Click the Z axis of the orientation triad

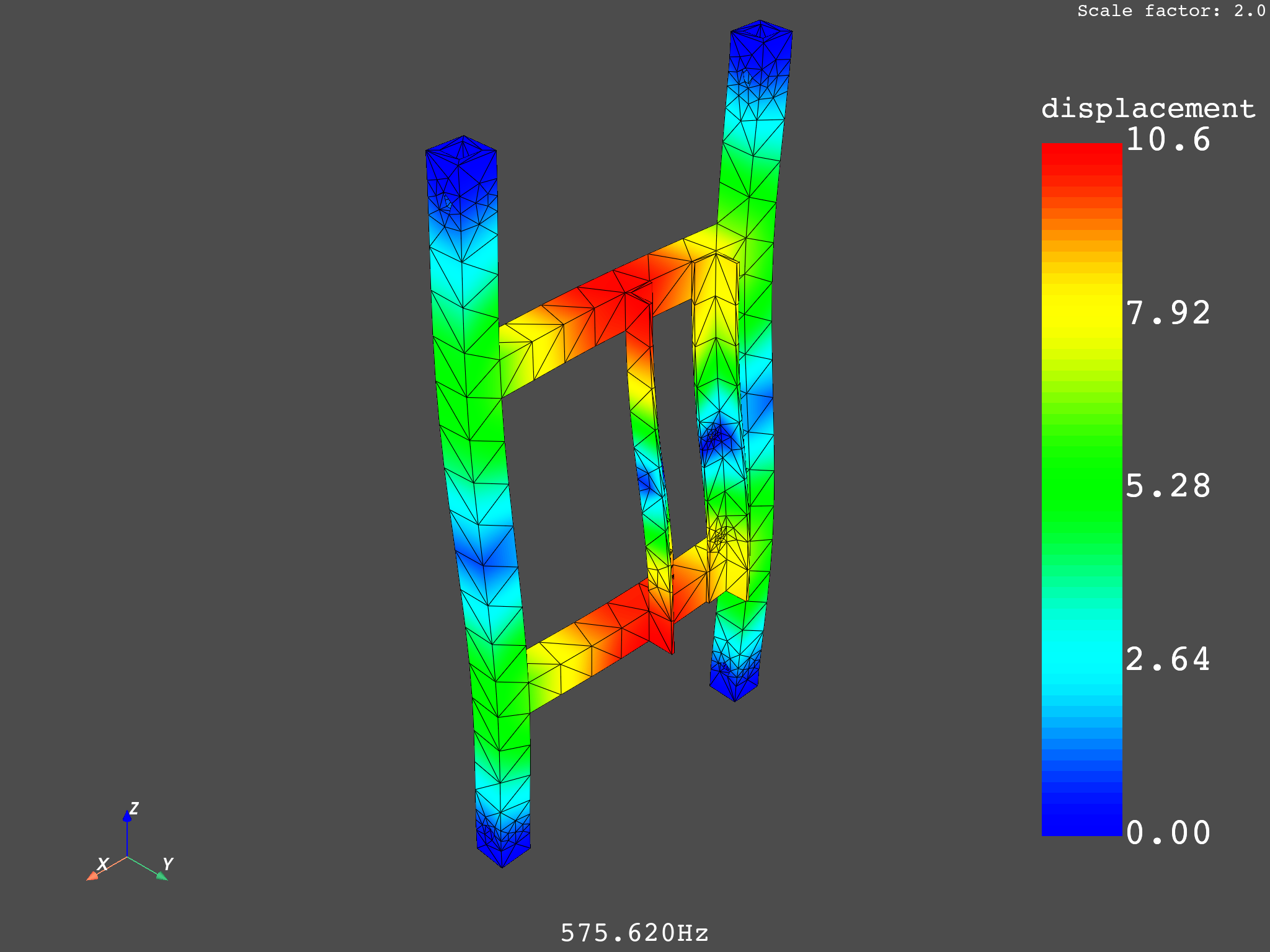(127, 833)
